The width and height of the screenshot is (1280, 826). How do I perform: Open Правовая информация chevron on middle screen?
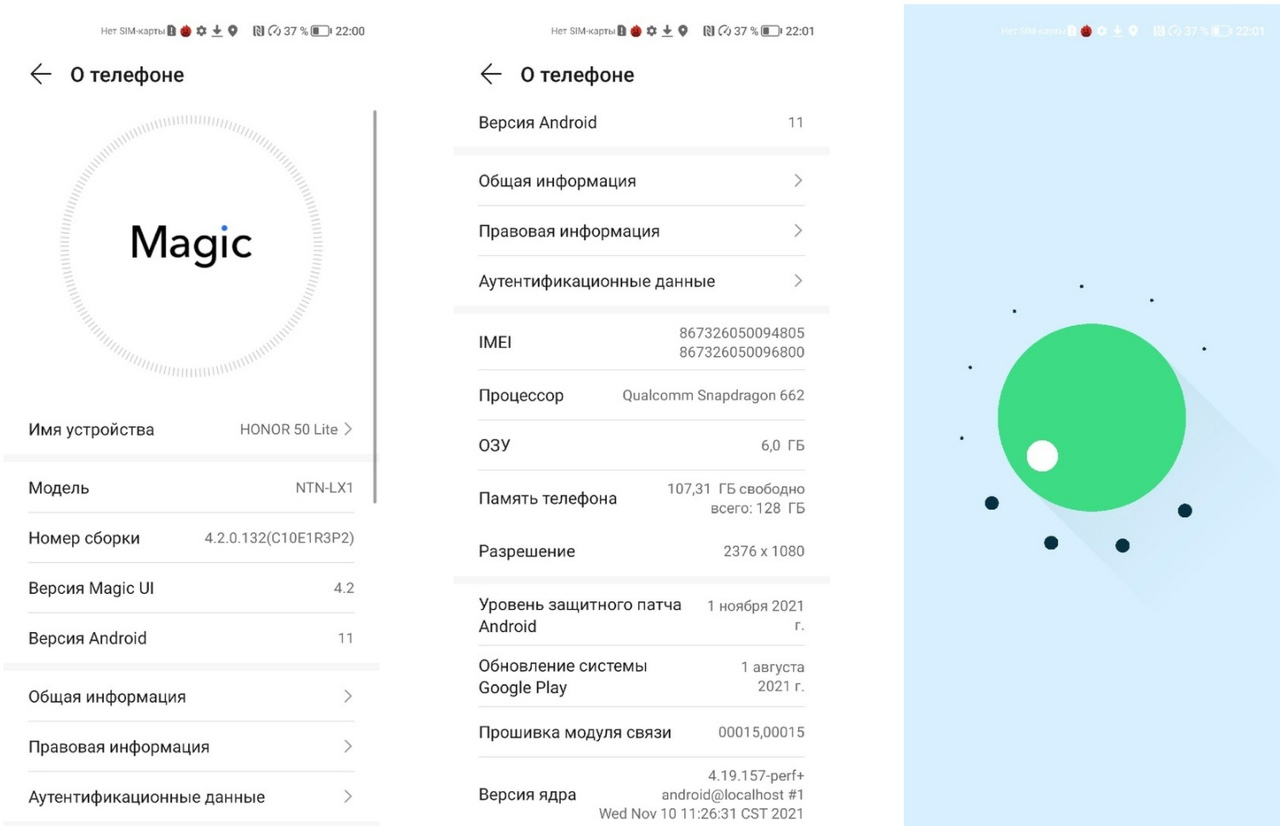click(x=798, y=231)
